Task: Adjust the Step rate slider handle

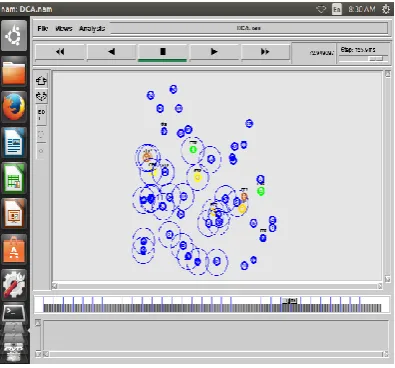Action: pos(376,59)
